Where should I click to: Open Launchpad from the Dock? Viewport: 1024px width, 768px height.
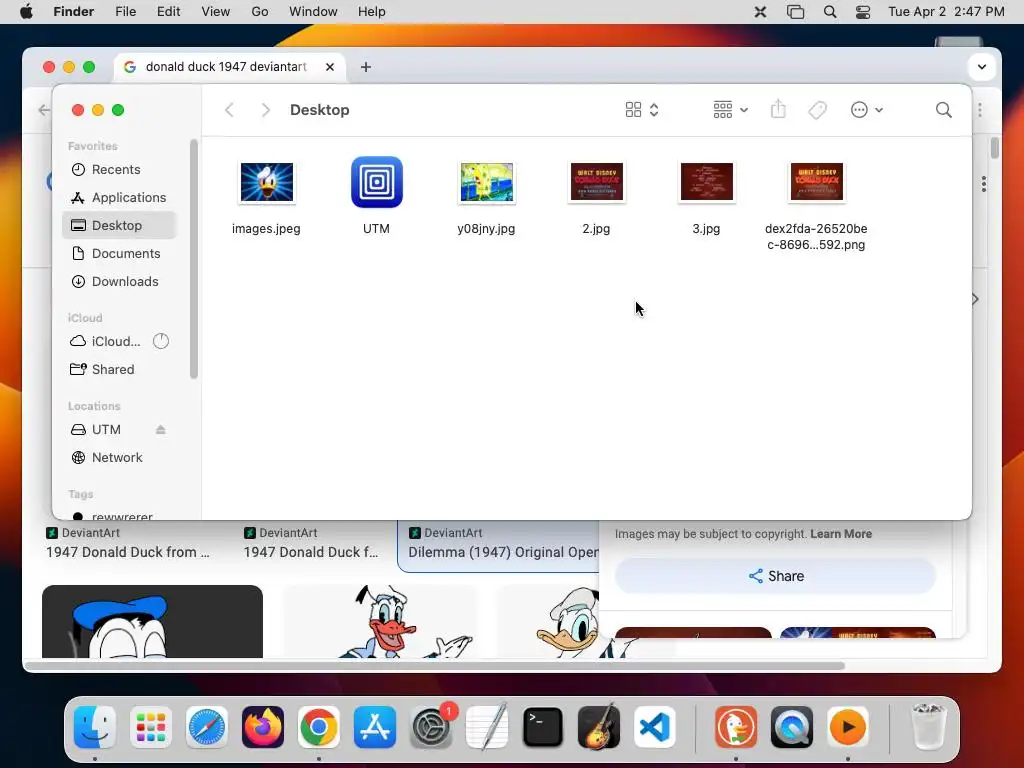(151, 726)
